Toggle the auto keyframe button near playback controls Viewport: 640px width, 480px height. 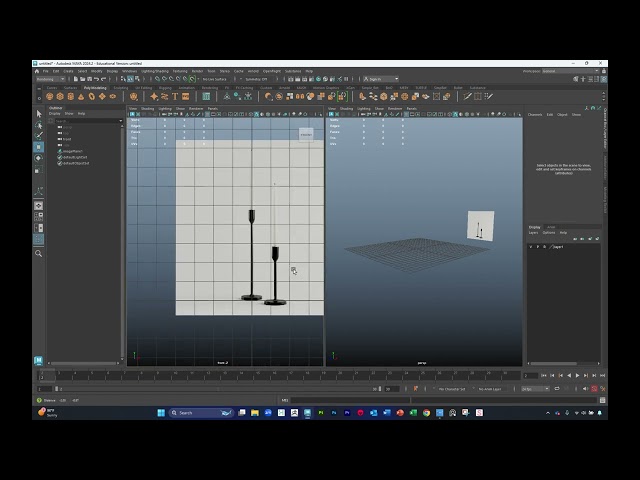[594, 389]
